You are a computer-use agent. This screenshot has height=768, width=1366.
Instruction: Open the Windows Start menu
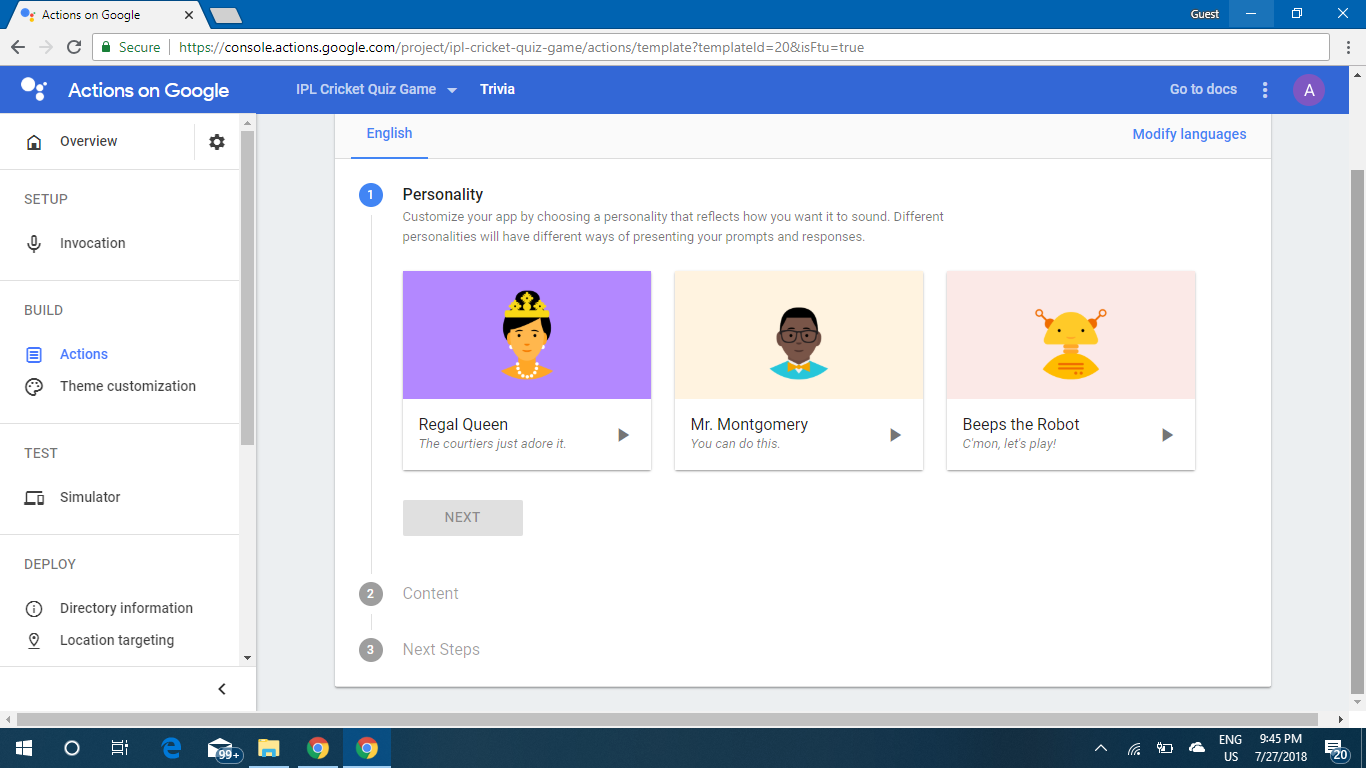(24, 748)
